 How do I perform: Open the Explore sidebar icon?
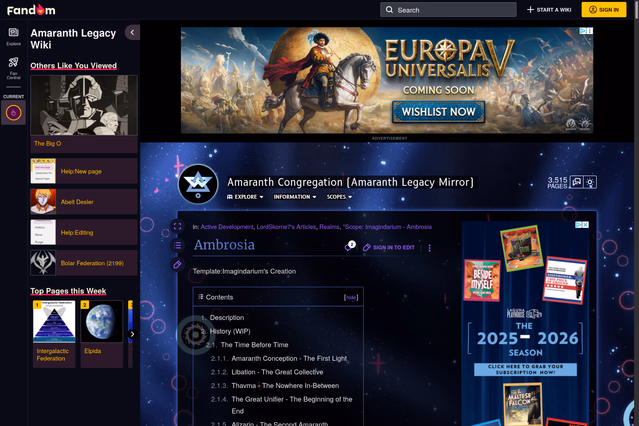point(13,36)
